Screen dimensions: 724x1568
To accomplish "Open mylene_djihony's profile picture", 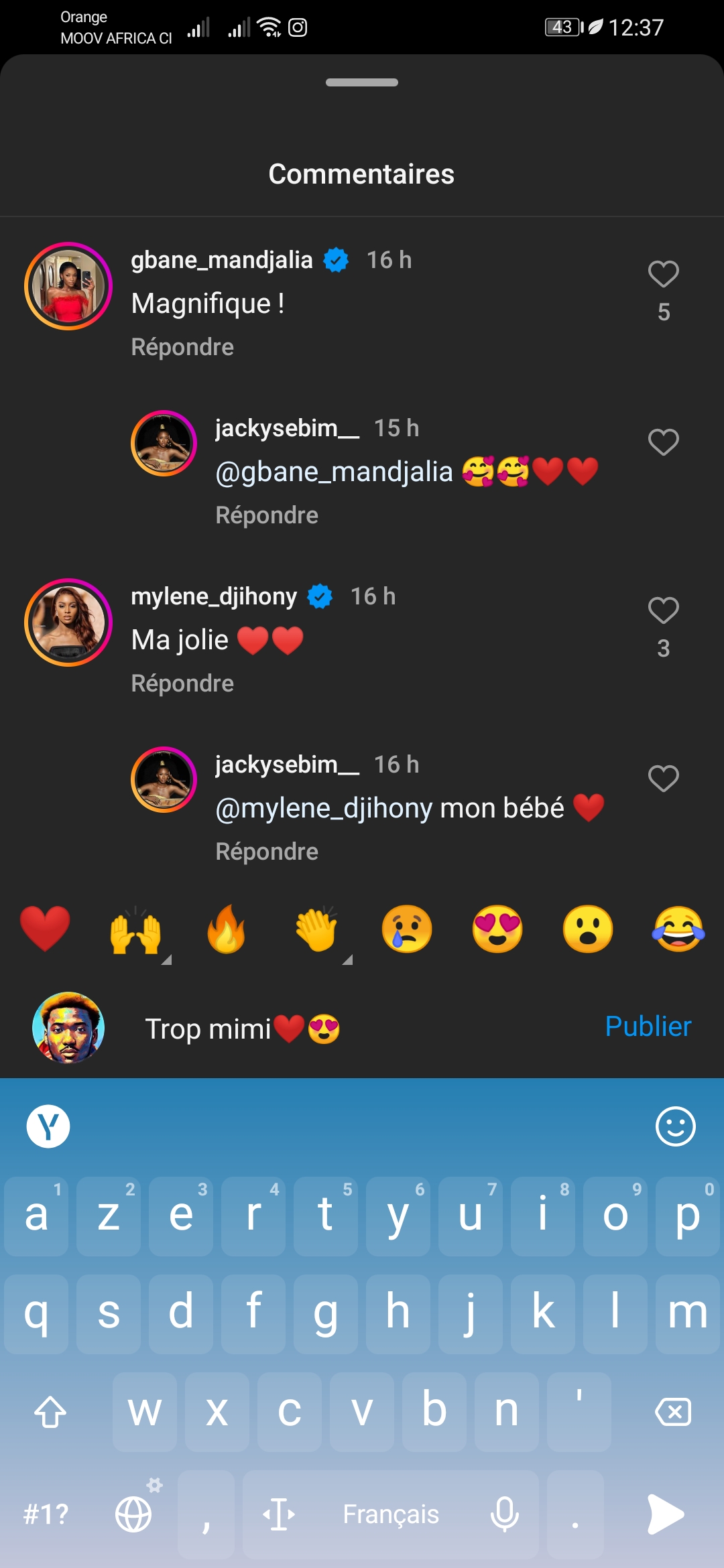I will point(68,623).
